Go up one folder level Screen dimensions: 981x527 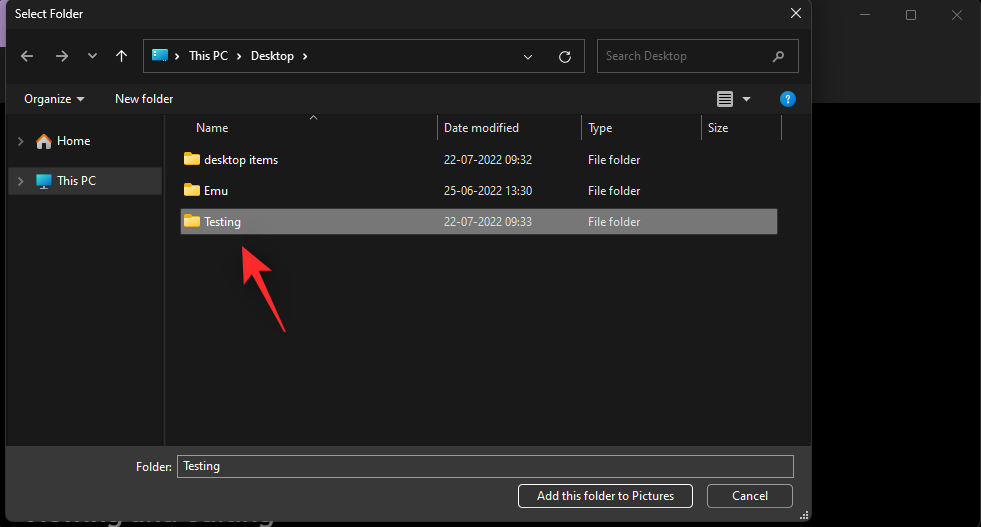click(121, 56)
